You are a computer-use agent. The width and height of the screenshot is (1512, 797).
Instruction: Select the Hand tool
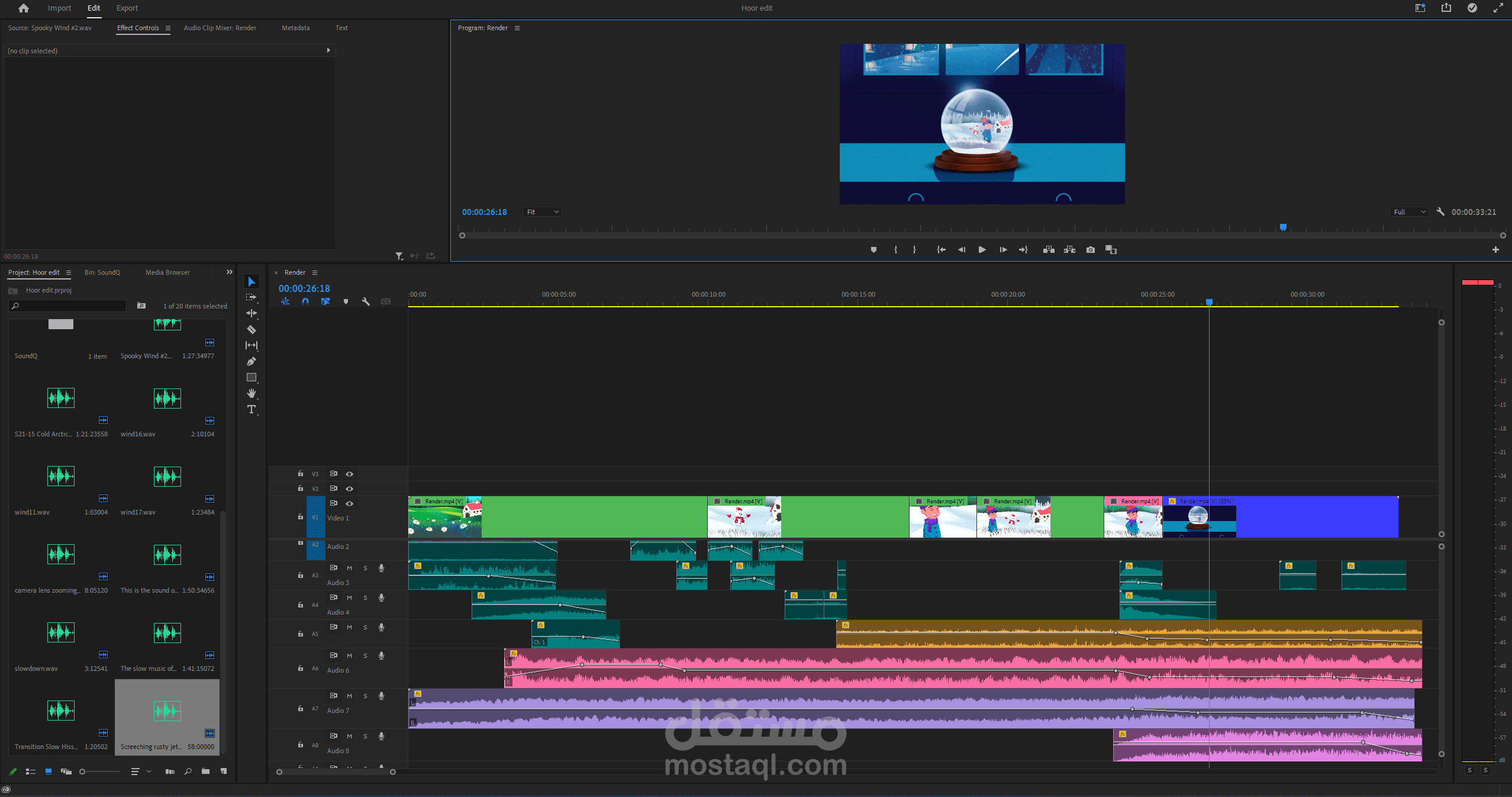click(252, 393)
